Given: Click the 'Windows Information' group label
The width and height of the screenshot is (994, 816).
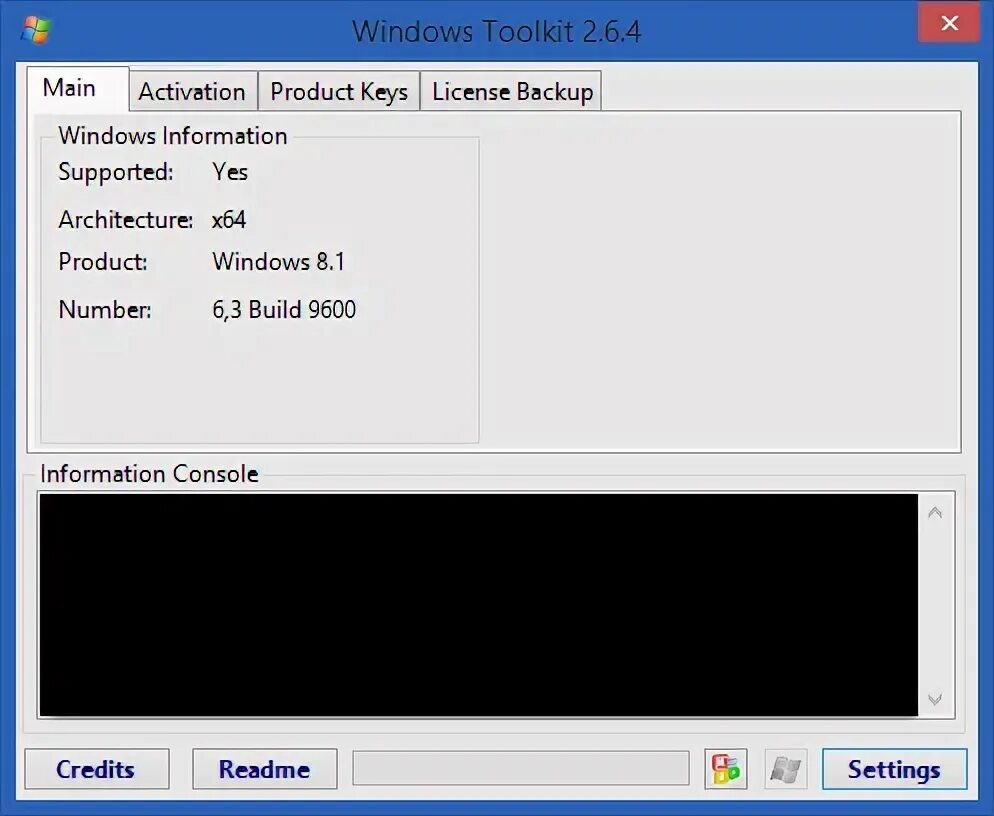Looking at the screenshot, I should tap(172, 136).
